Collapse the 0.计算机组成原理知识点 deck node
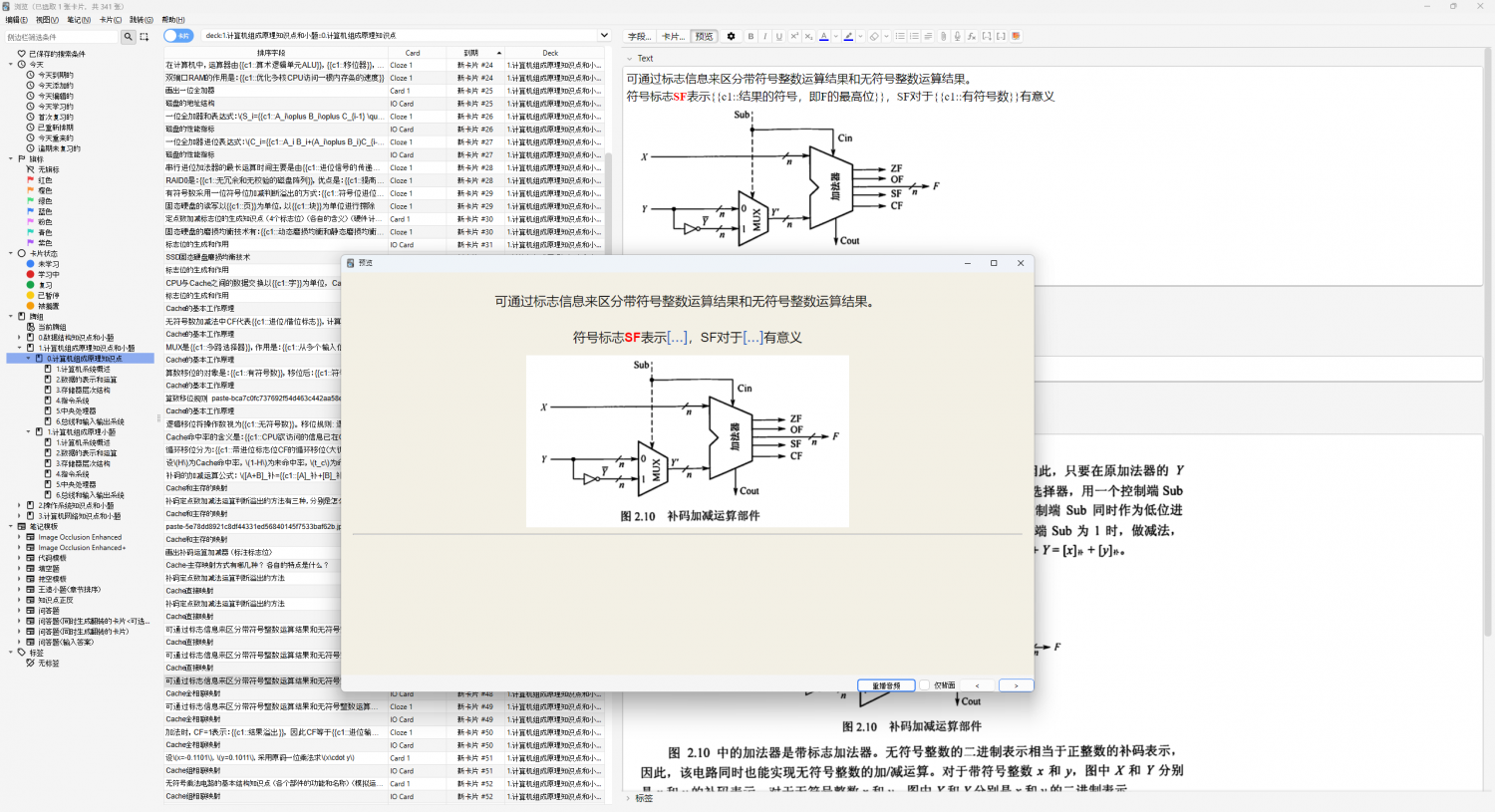The image size is (1495, 812). (x=28, y=359)
